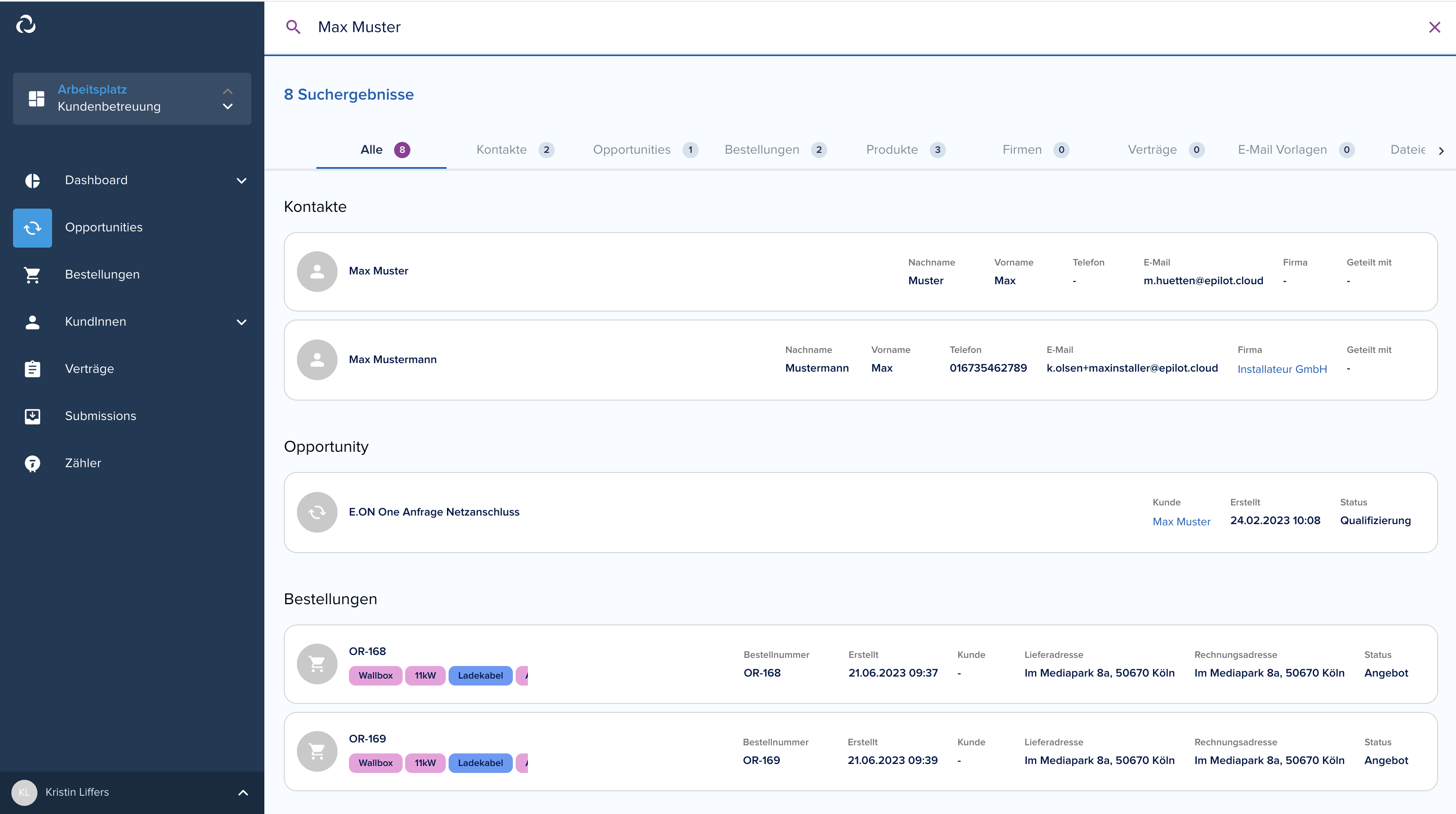
Task: Click the Arbeitsplatz grid icon
Action: pos(37,98)
